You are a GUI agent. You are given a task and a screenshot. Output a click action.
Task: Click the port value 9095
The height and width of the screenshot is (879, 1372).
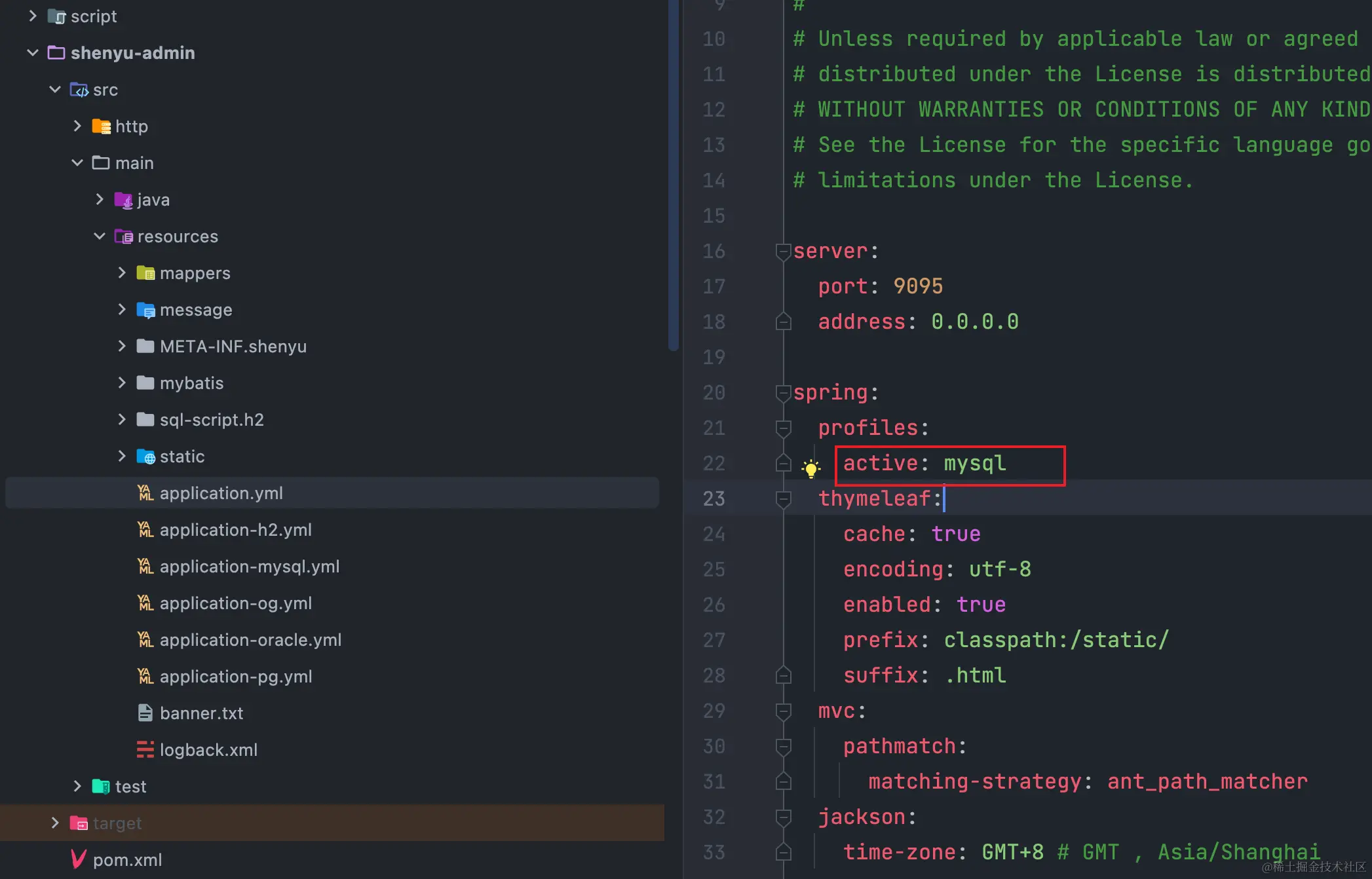(x=918, y=286)
